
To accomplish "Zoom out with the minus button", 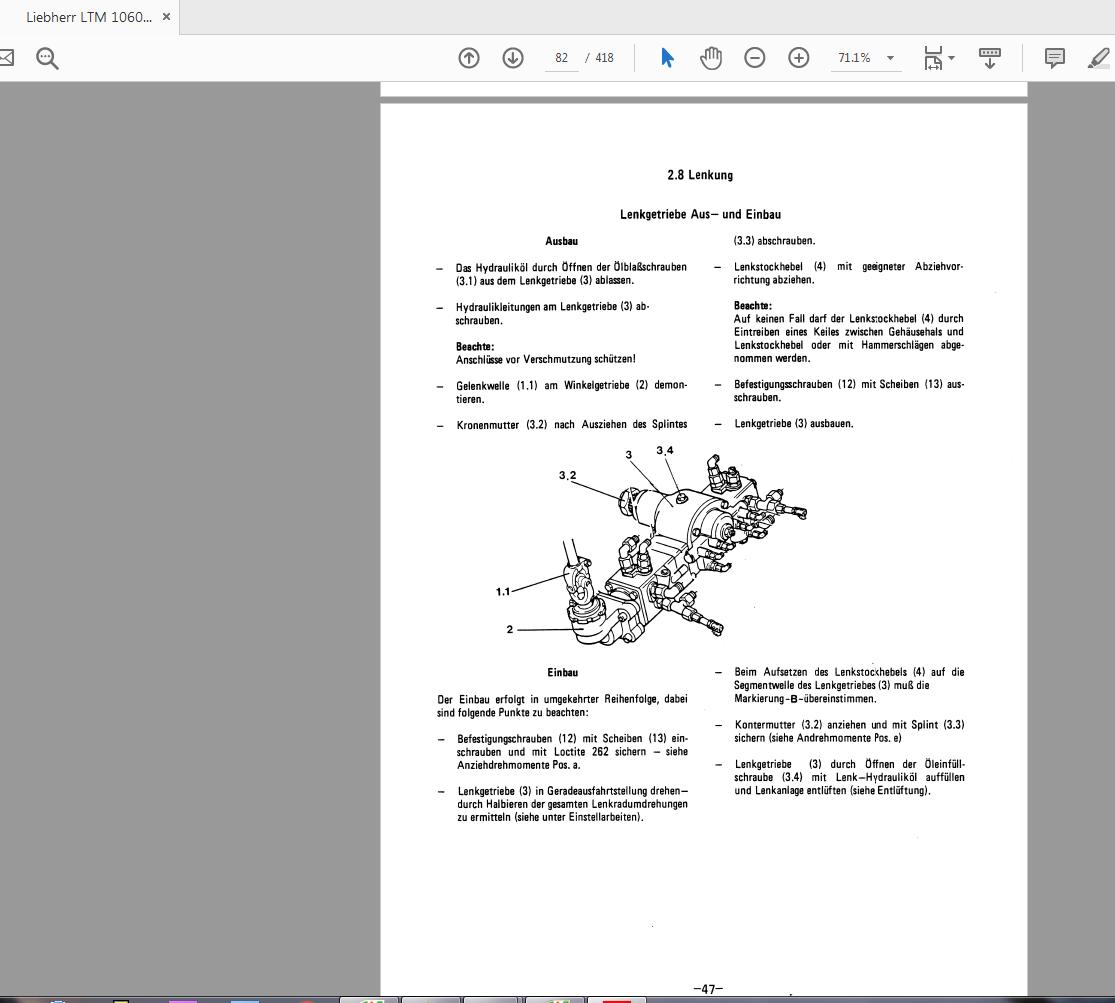I will (754, 58).
